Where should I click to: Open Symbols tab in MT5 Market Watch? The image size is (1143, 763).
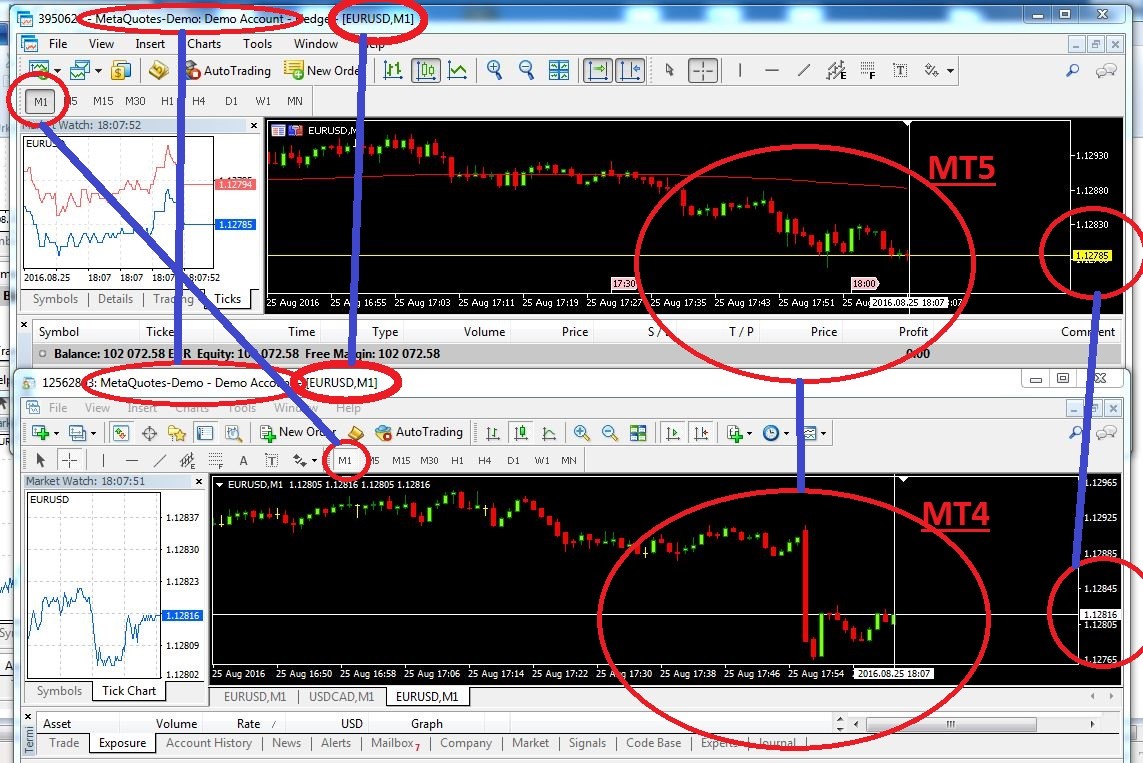[55, 299]
